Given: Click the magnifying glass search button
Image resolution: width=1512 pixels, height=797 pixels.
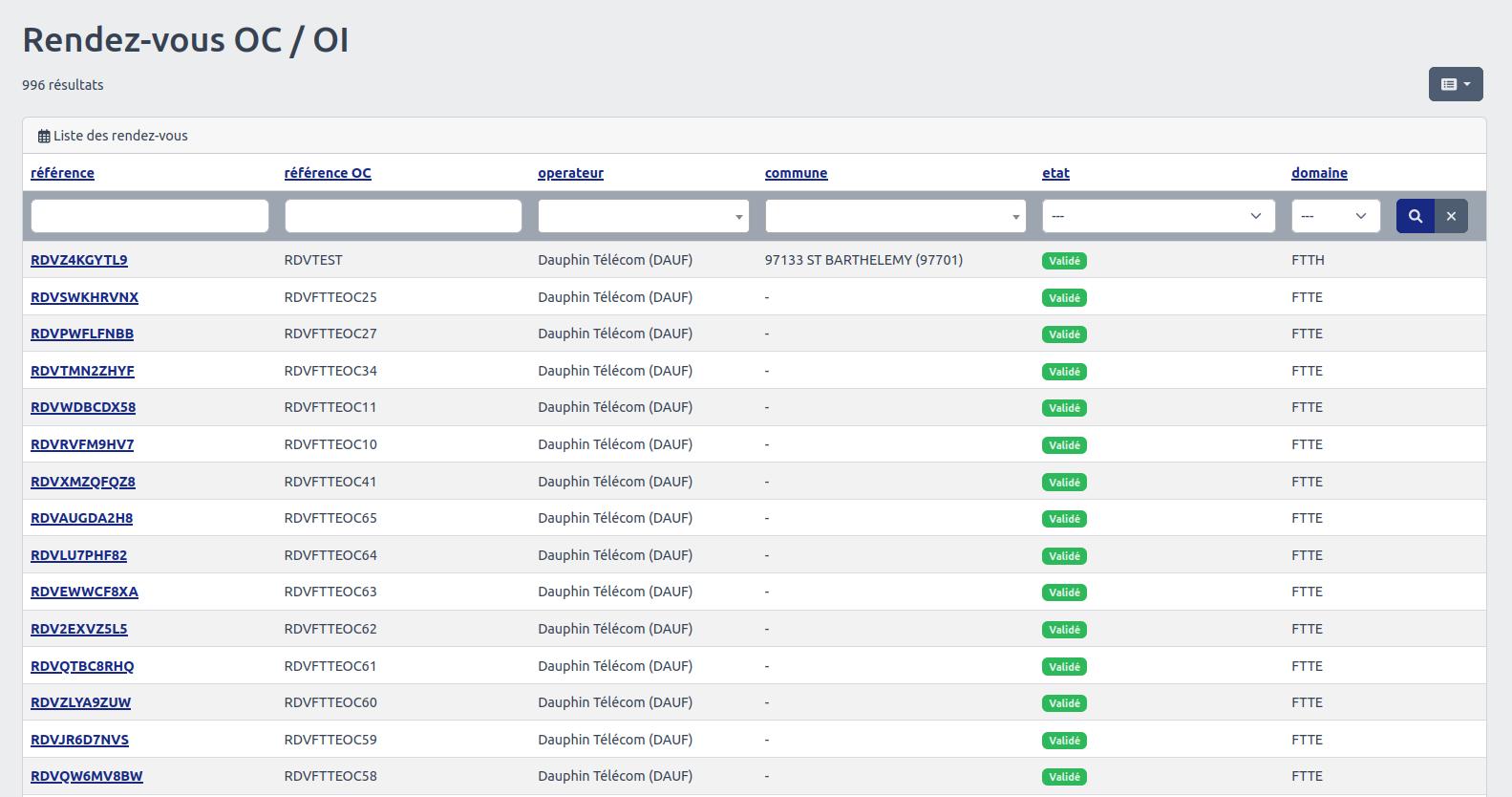Looking at the screenshot, I should 1415,216.
